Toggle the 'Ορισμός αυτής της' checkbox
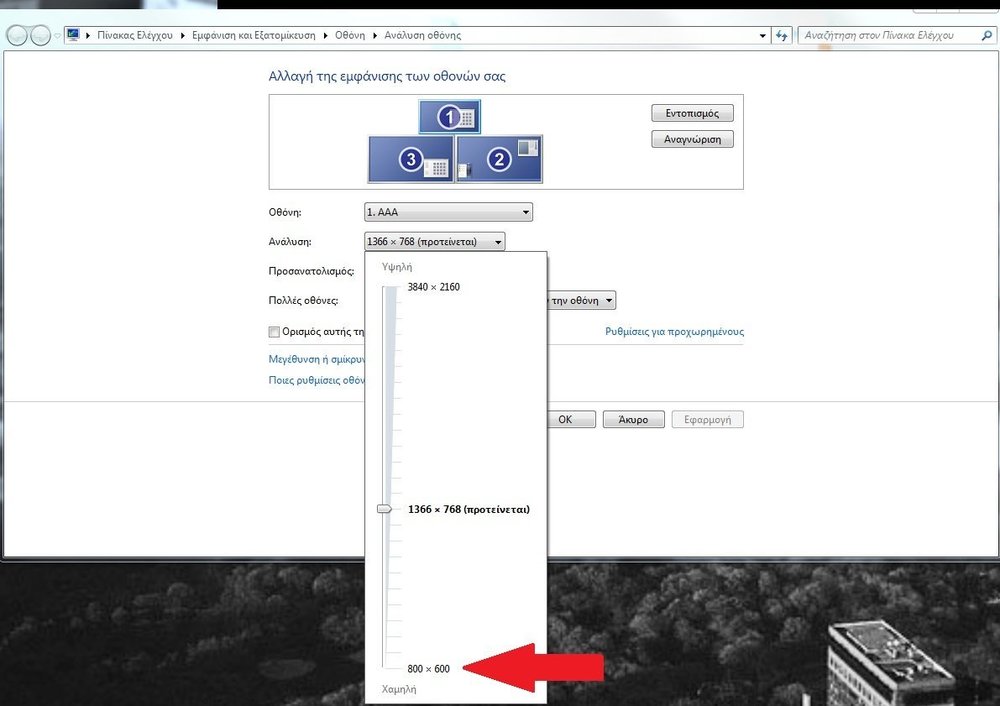The image size is (1000, 706). point(275,332)
